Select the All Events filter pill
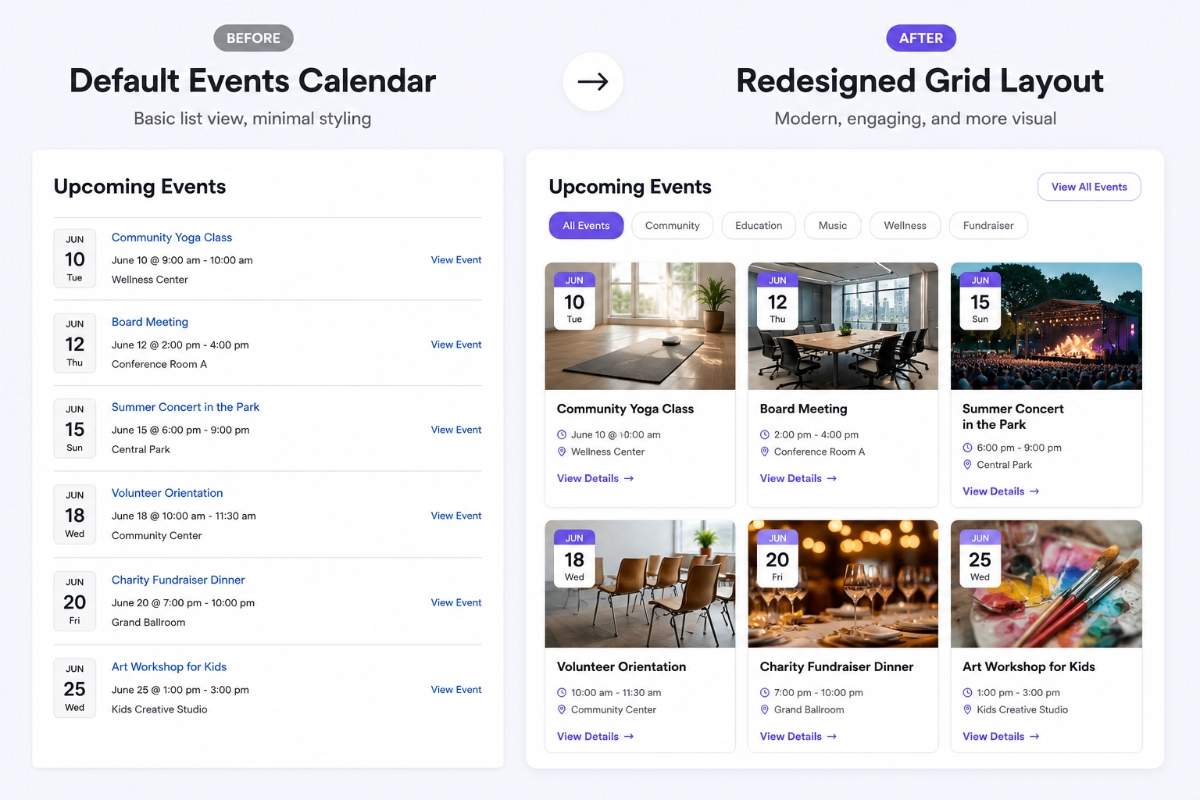Screen dimensions: 1200x800 (x=586, y=226)
